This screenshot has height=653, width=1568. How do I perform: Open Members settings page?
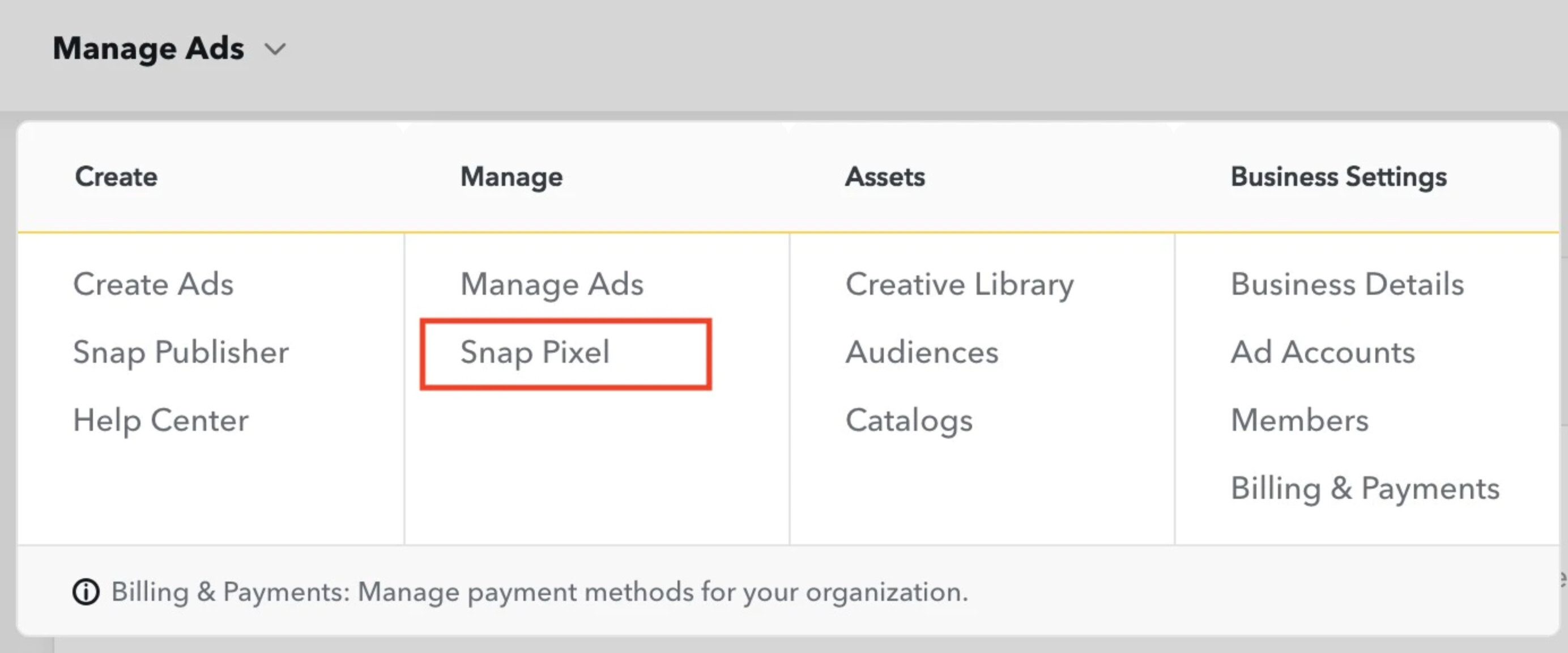click(x=1299, y=420)
